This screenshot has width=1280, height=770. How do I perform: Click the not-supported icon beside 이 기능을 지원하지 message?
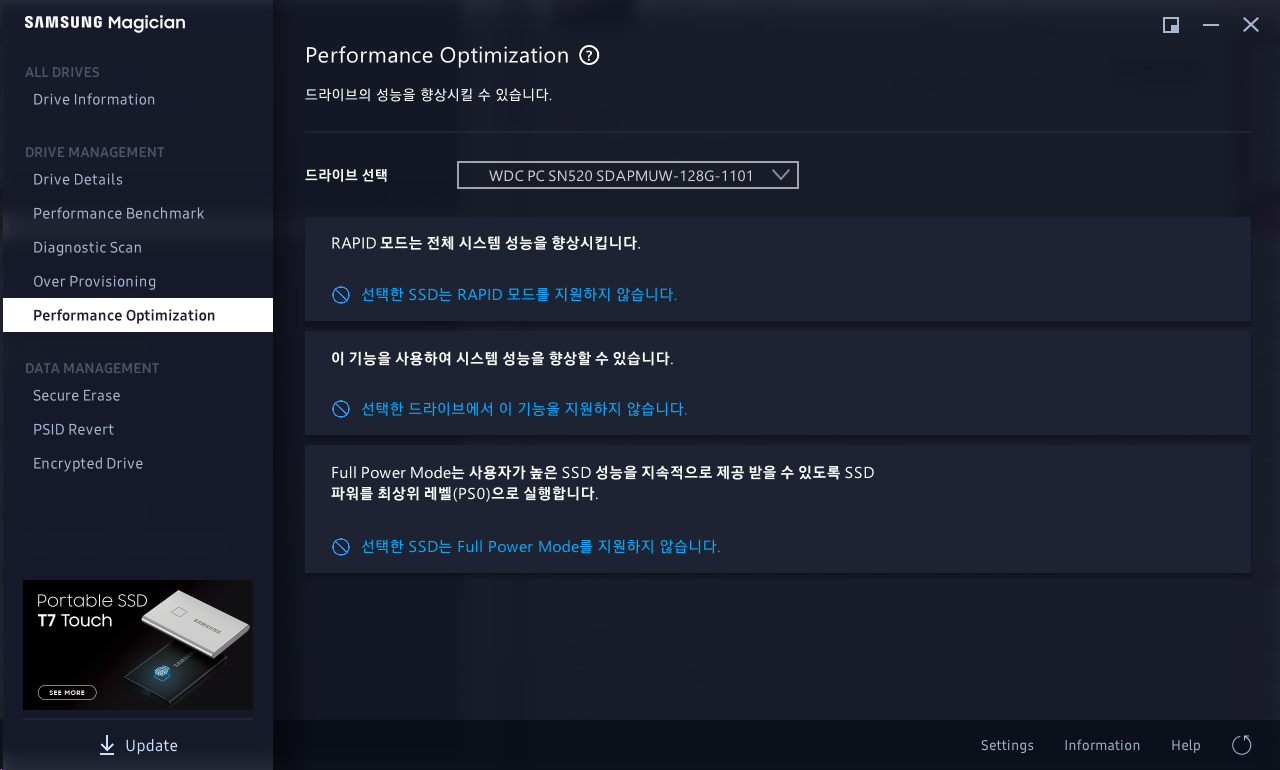[x=341, y=409]
